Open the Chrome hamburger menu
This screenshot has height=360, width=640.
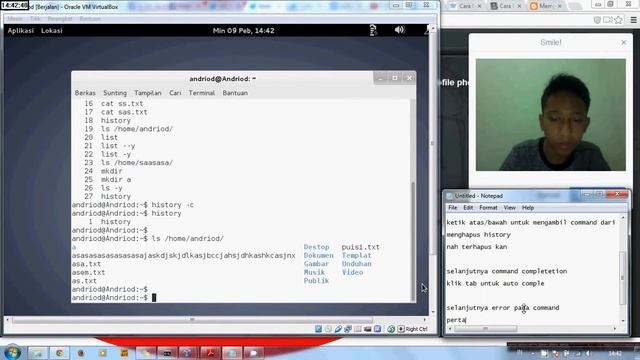[x=633, y=20]
